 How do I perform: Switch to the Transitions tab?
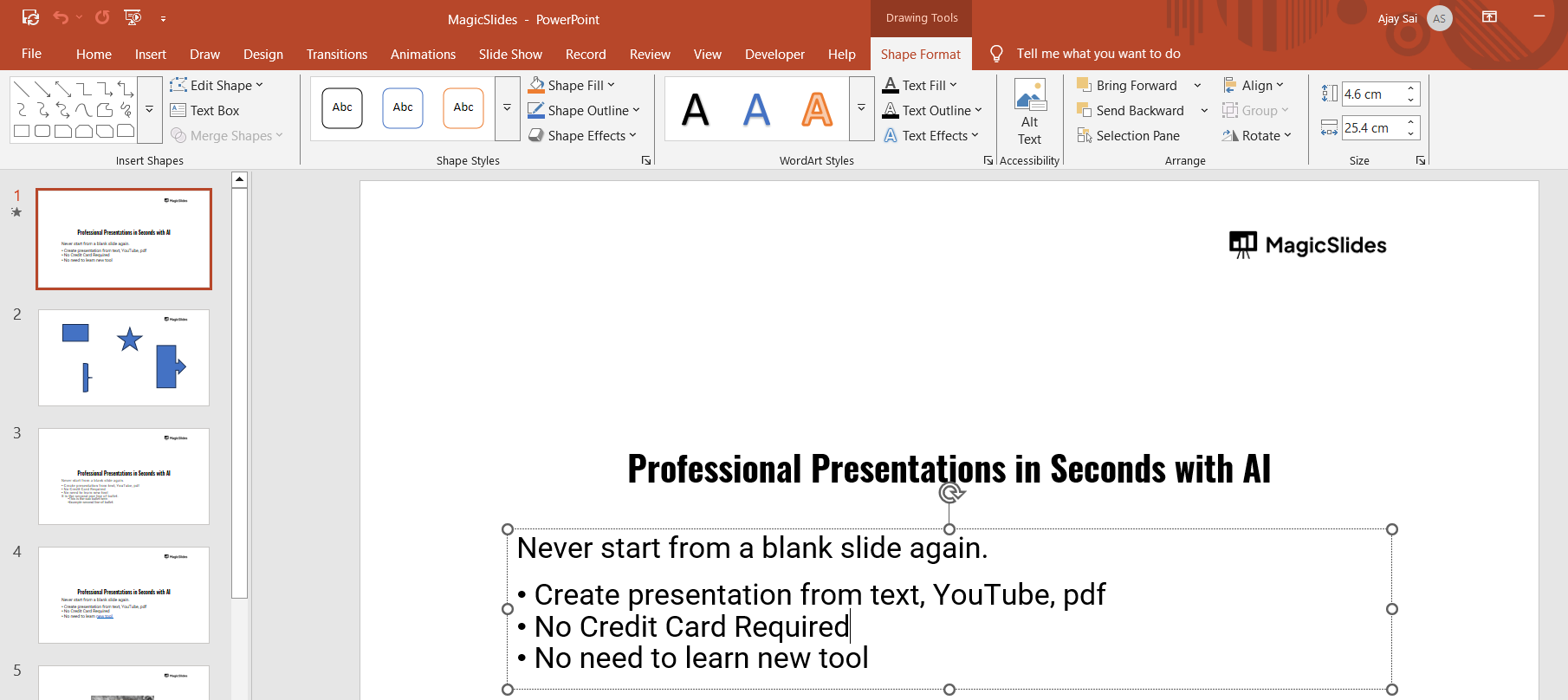(x=337, y=54)
